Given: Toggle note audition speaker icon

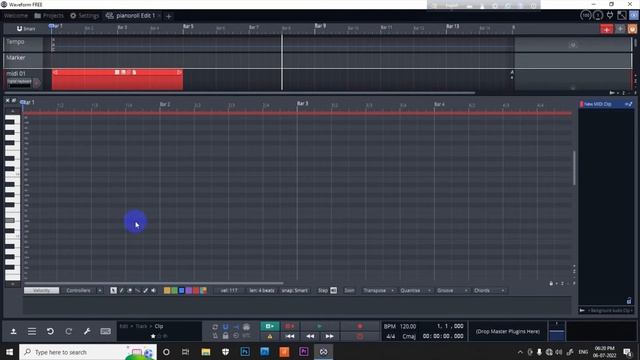Looking at the screenshot, I should [x=153, y=291].
